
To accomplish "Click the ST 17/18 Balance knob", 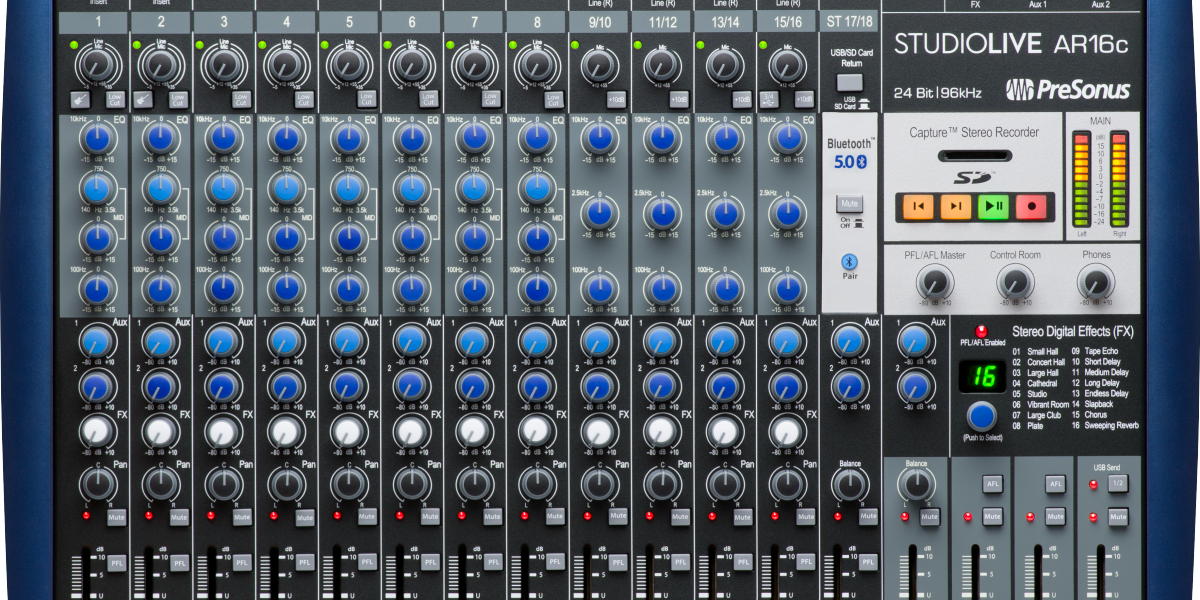I will [x=849, y=484].
